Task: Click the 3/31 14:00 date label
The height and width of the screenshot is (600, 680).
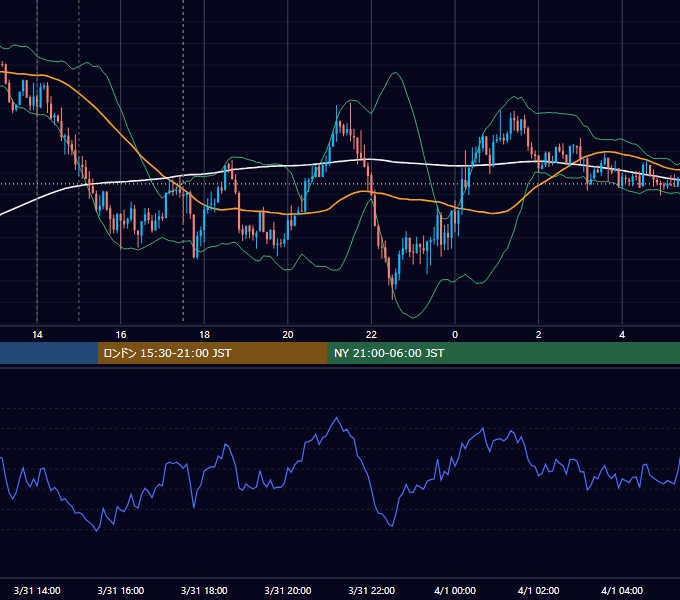Action: (37, 590)
